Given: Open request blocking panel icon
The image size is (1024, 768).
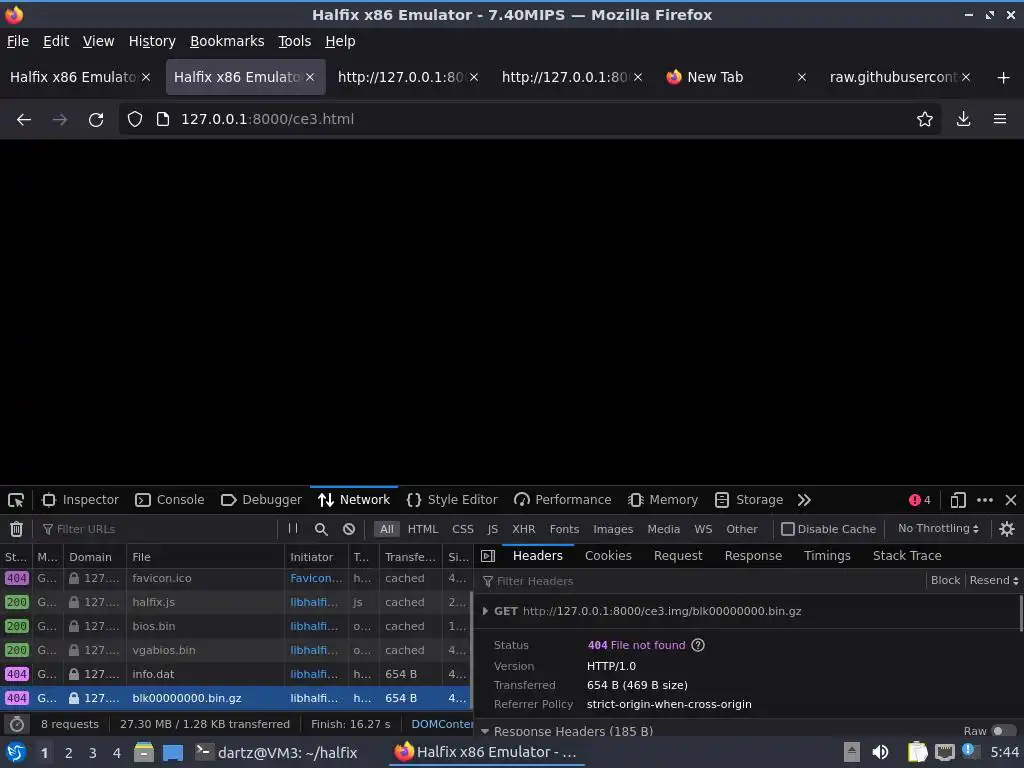Looking at the screenshot, I should point(349,529).
